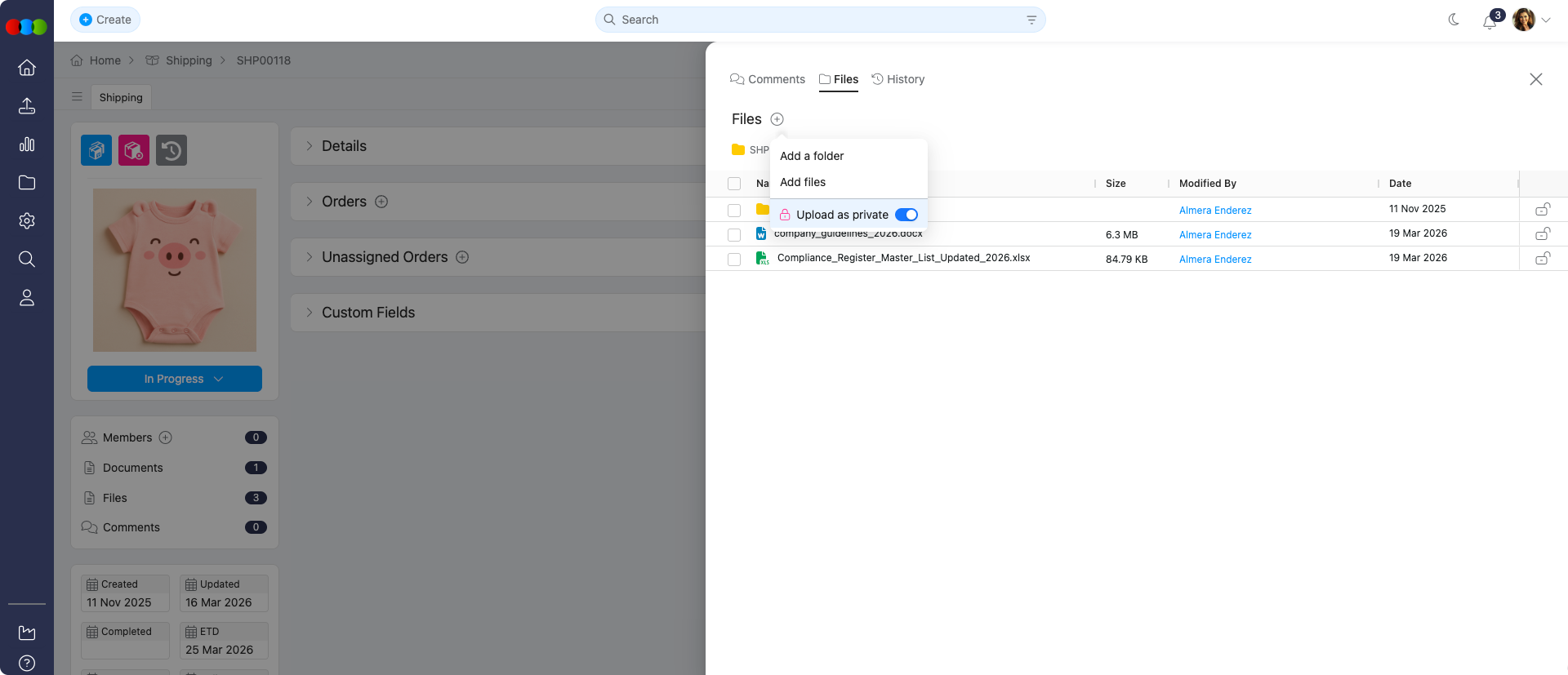Open the settings gear in sidebar
Screen dimensions: 1568x675
click(x=27, y=221)
